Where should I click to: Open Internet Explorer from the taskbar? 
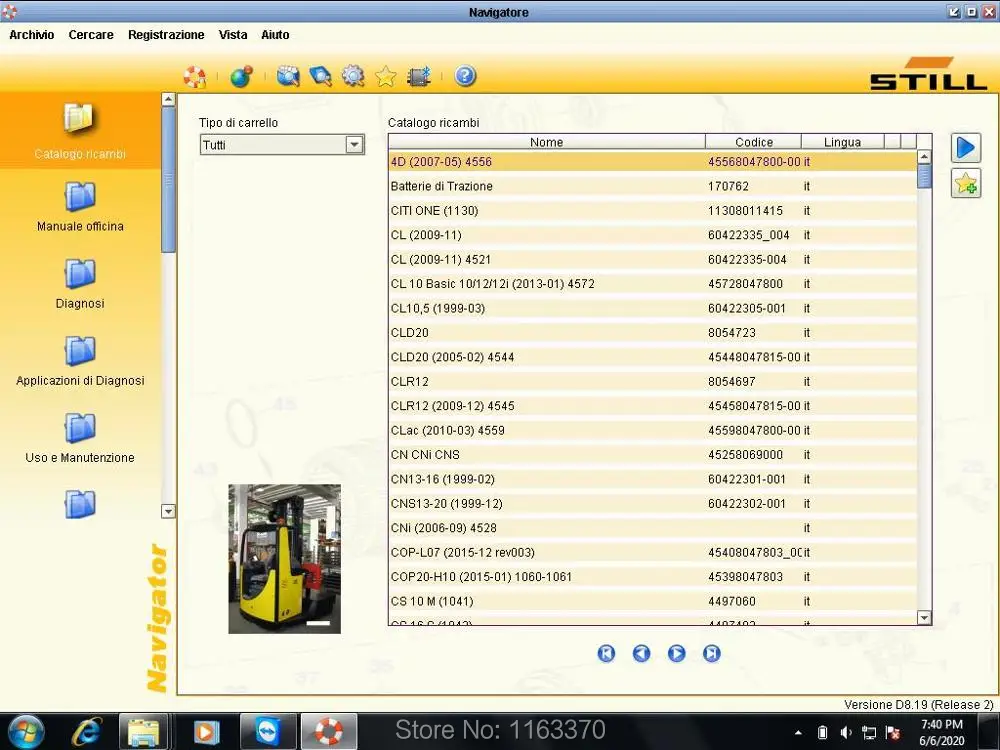click(87, 732)
